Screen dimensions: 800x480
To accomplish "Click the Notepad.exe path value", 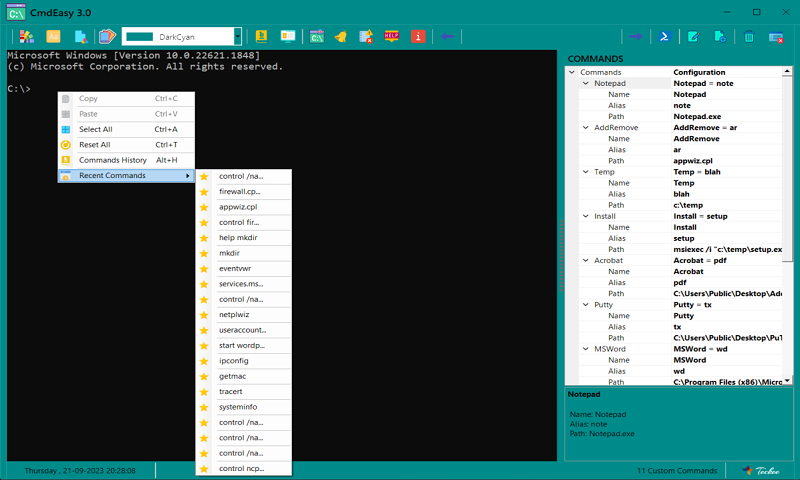I will 697,116.
